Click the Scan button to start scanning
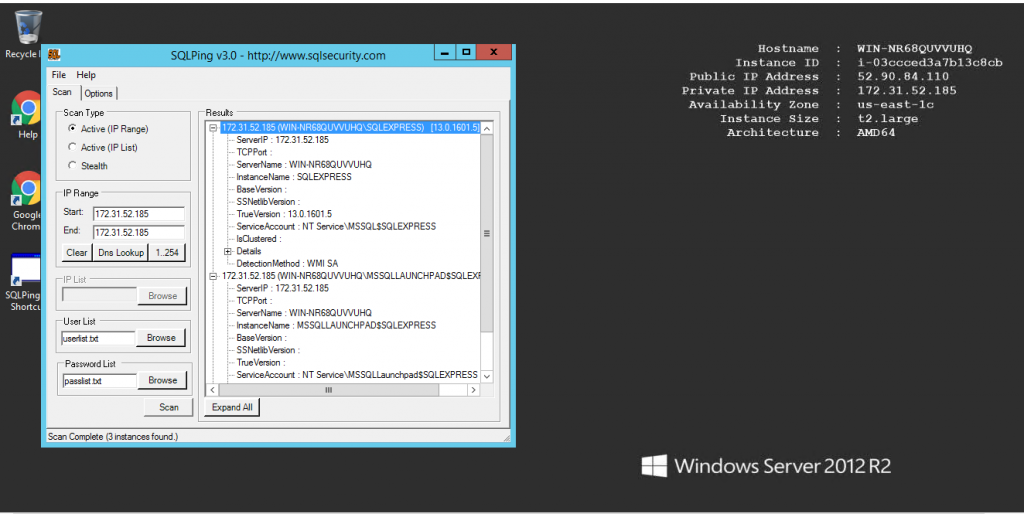This screenshot has height=514, width=1024. click(x=168, y=407)
